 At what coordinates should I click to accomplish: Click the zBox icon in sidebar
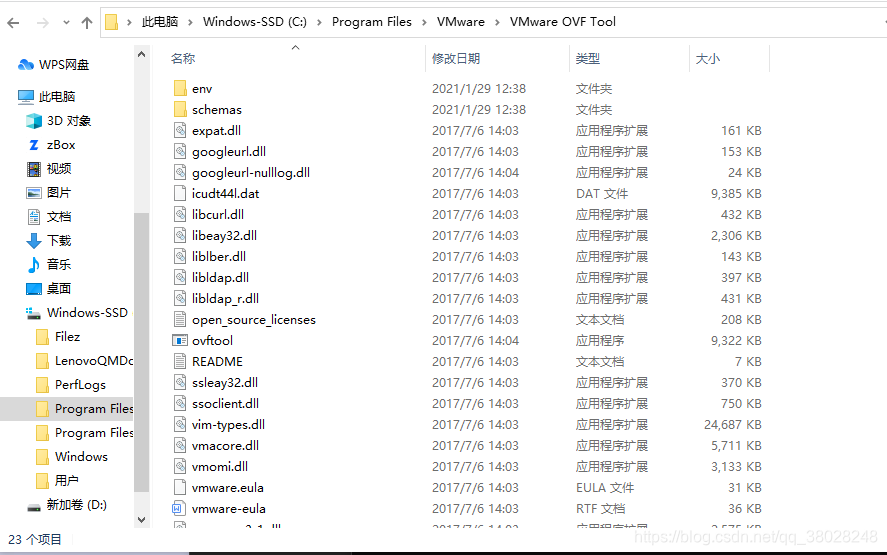34,145
